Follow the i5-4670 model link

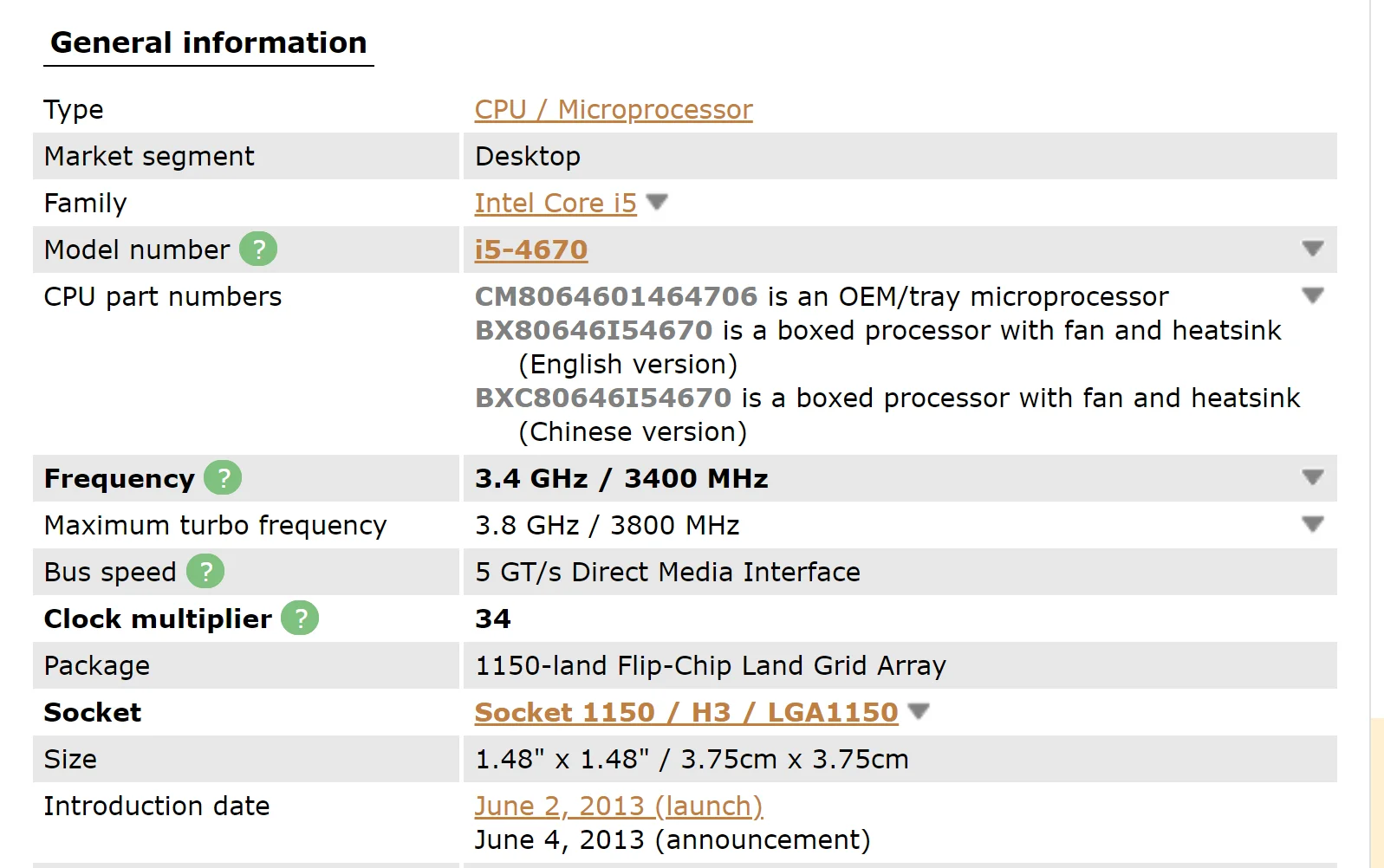click(x=530, y=250)
